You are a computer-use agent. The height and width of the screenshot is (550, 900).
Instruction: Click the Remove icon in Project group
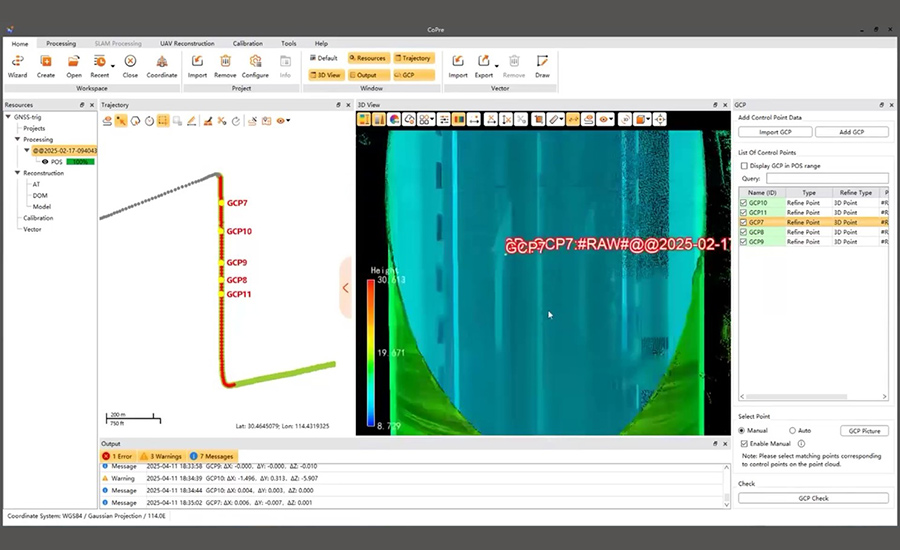point(225,64)
